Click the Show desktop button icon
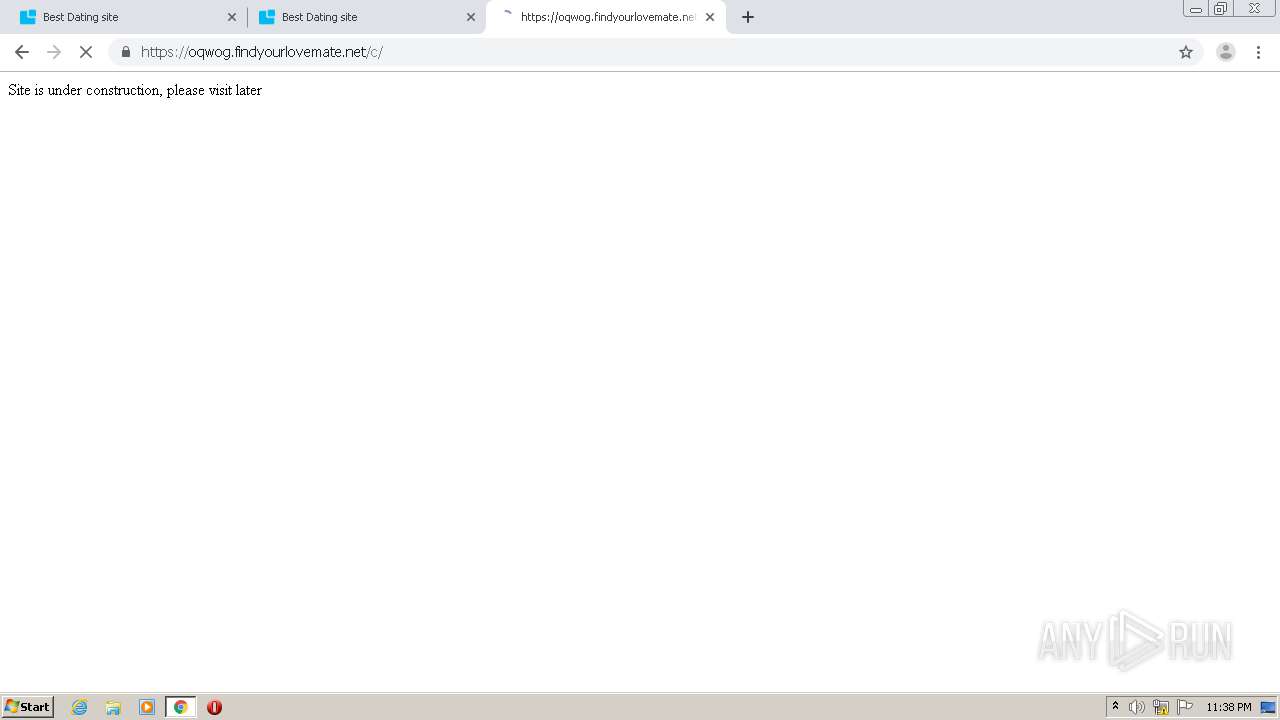 [x=1268, y=707]
